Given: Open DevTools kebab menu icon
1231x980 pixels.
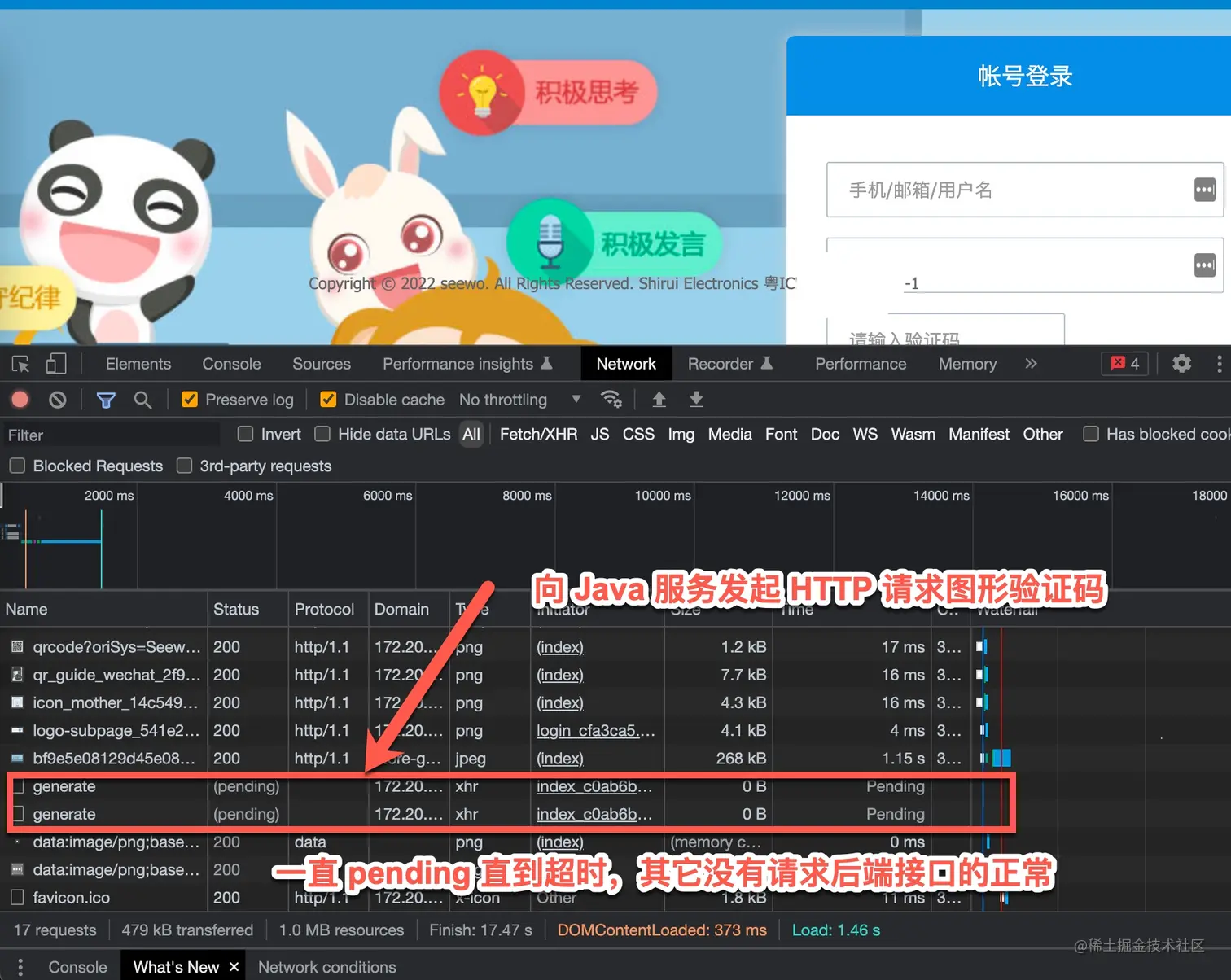Looking at the screenshot, I should [1219, 364].
